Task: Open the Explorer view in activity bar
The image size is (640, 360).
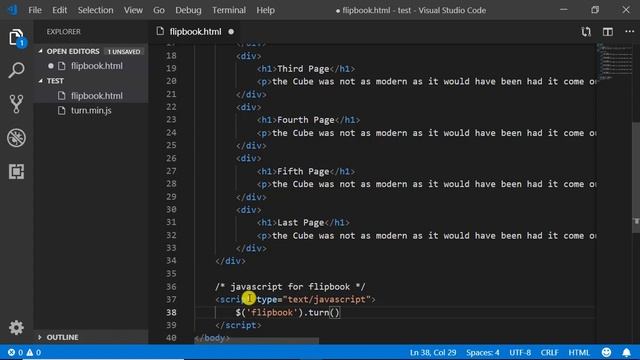Action: [x=16, y=38]
